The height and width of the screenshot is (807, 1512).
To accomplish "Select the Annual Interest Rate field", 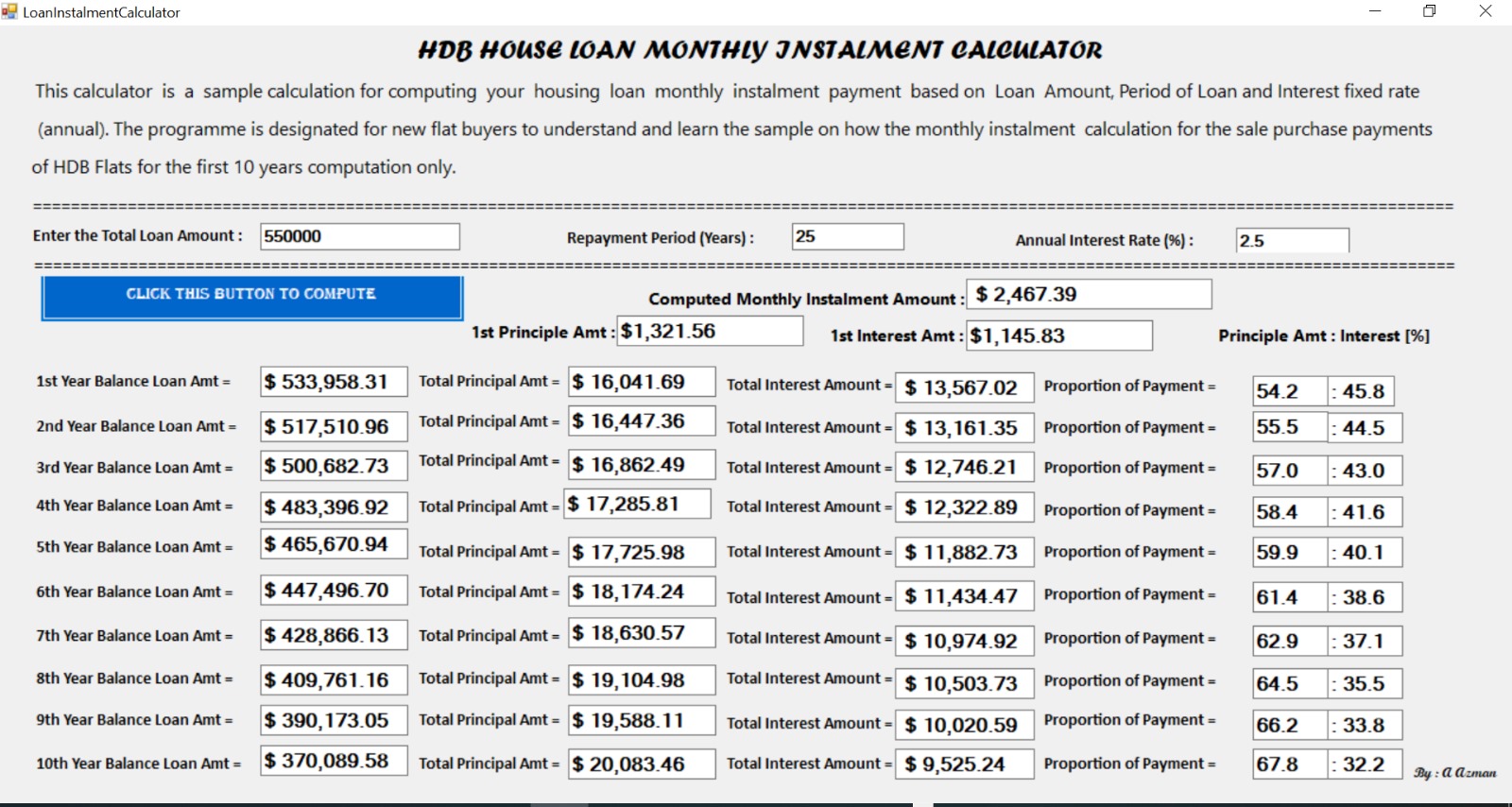I will click(1292, 241).
